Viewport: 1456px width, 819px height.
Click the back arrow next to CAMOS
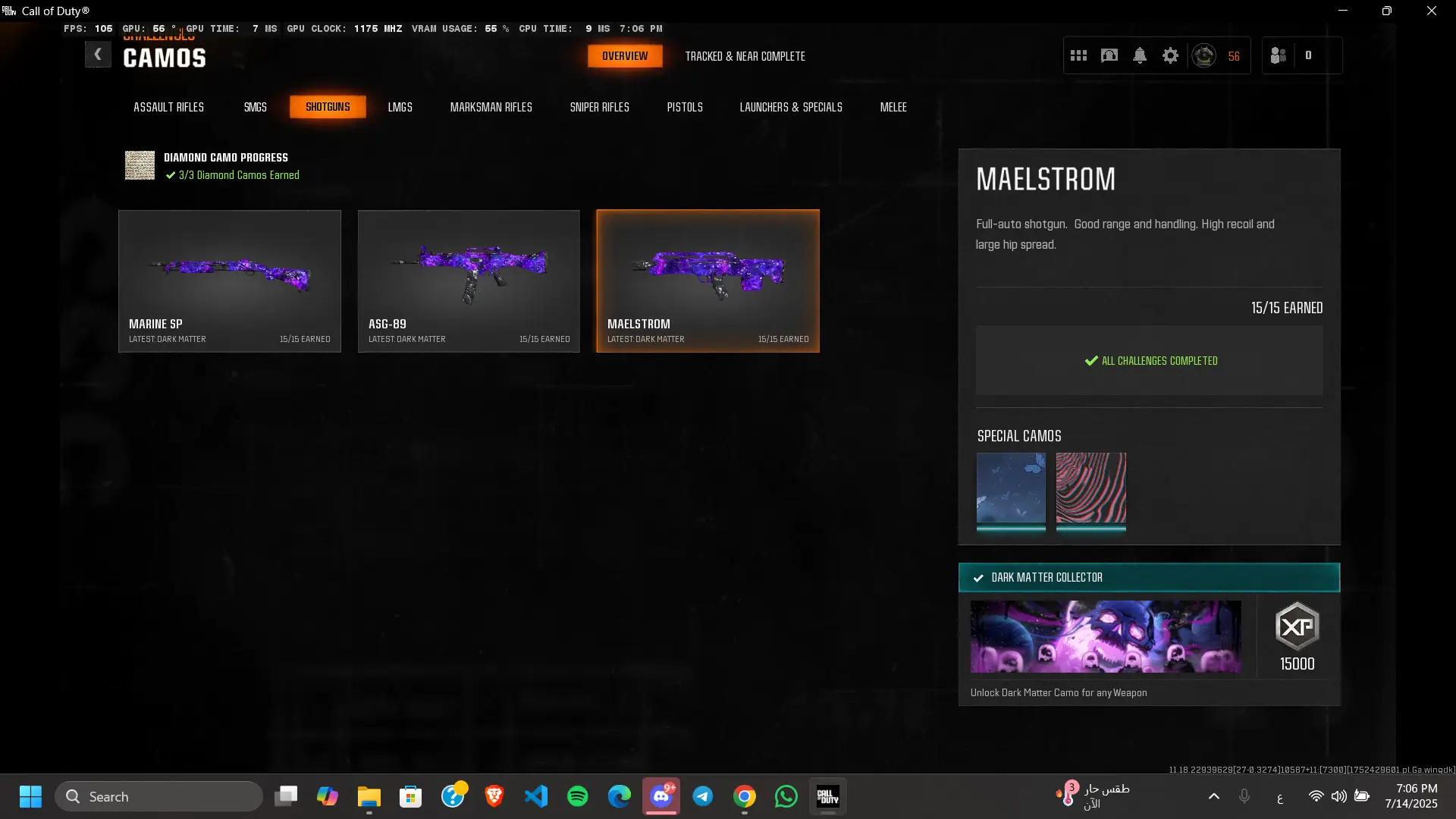point(98,55)
